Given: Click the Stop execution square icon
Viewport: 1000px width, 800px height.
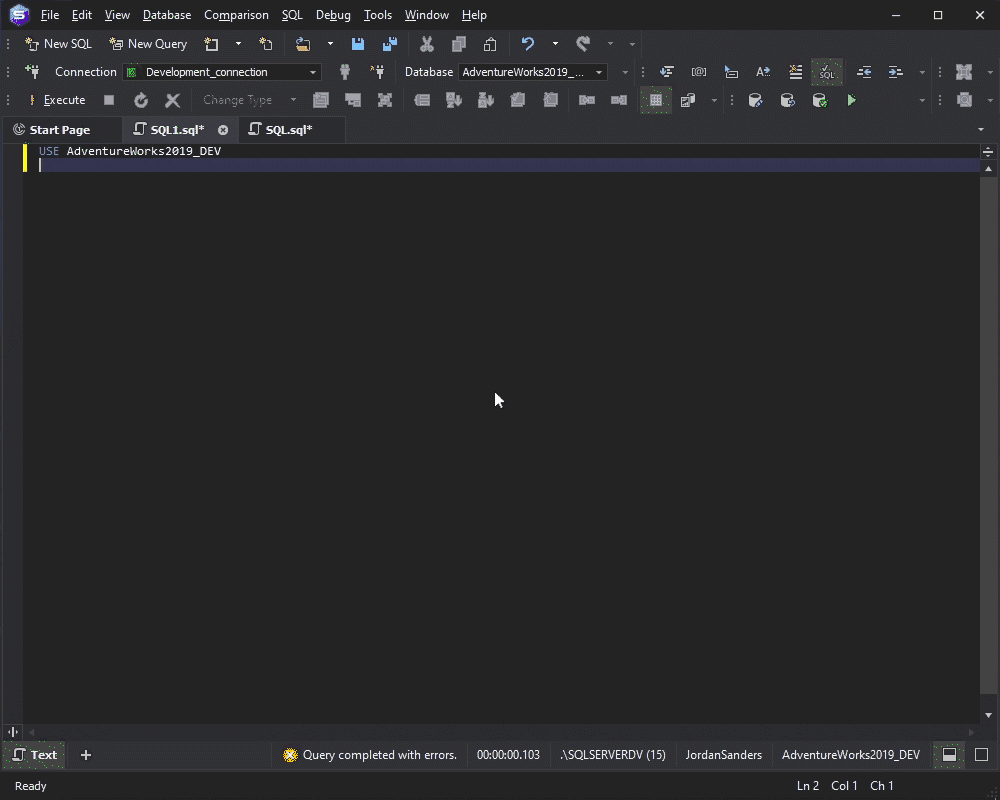Looking at the screenshot, I should [109, 100].
